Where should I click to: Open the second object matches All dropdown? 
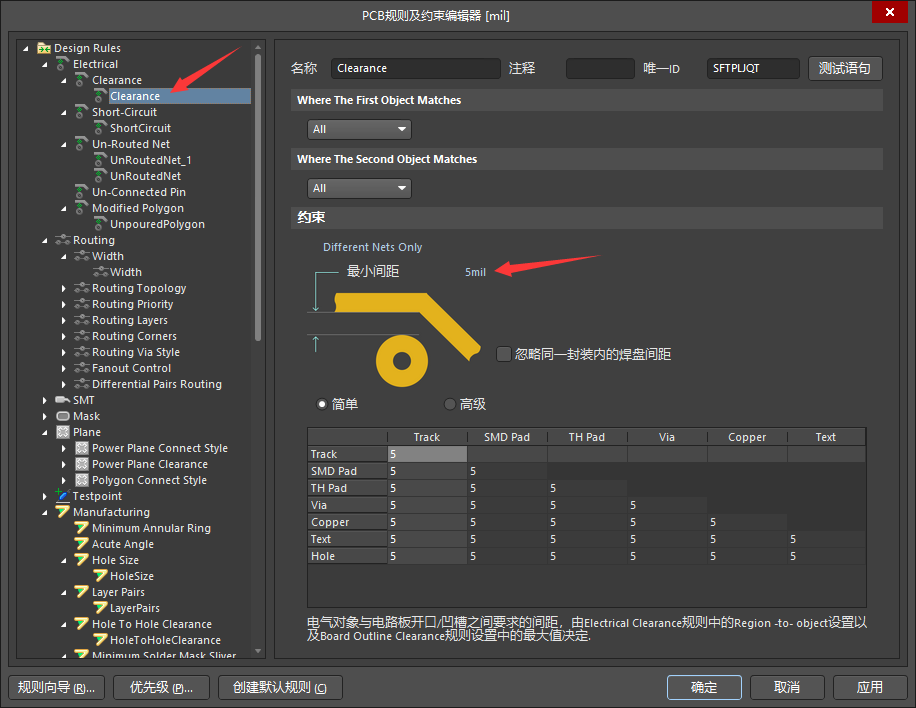click(x=359, y=188)
